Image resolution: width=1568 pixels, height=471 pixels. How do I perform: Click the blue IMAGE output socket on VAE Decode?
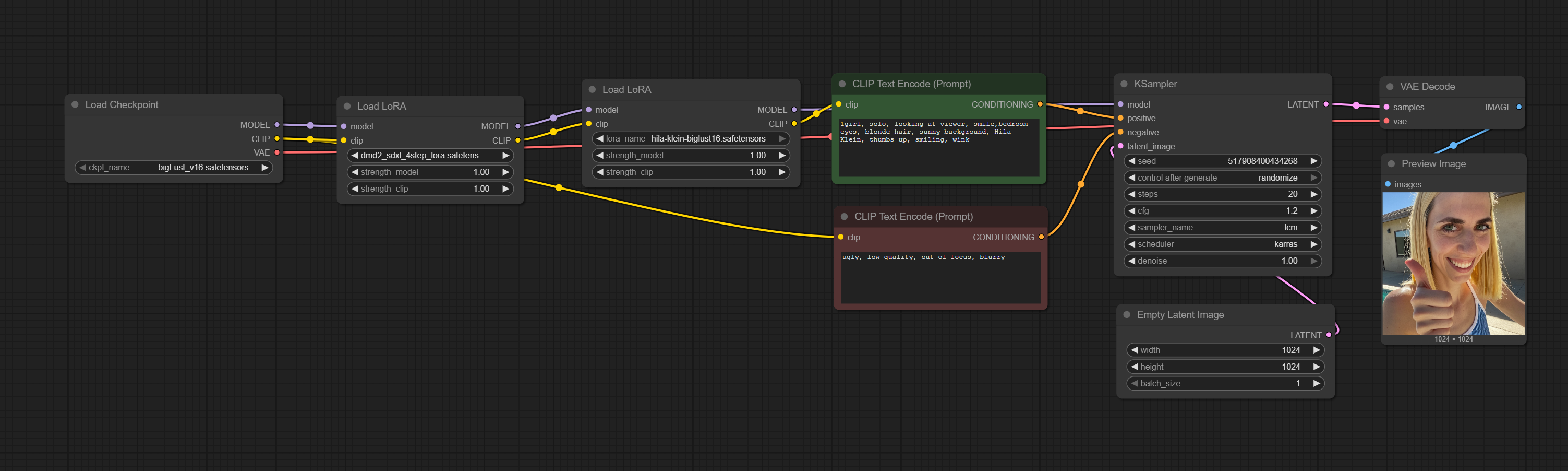(1518, 107)
